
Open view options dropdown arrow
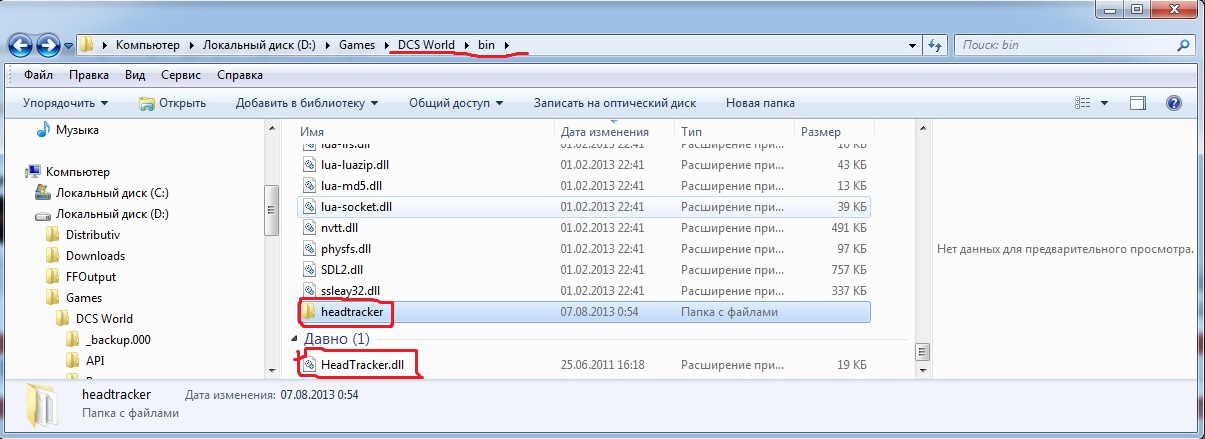[x=1105, y=103]
